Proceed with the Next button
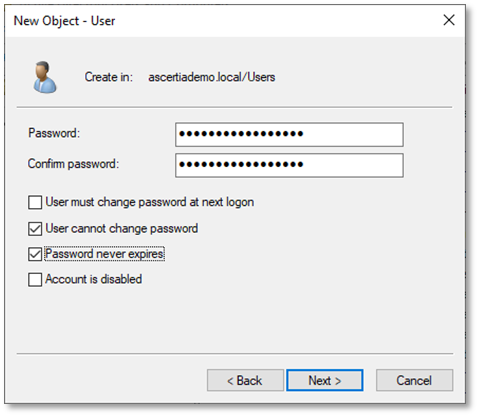The width and height of the screenshot is (478, 416). (325, 380)
